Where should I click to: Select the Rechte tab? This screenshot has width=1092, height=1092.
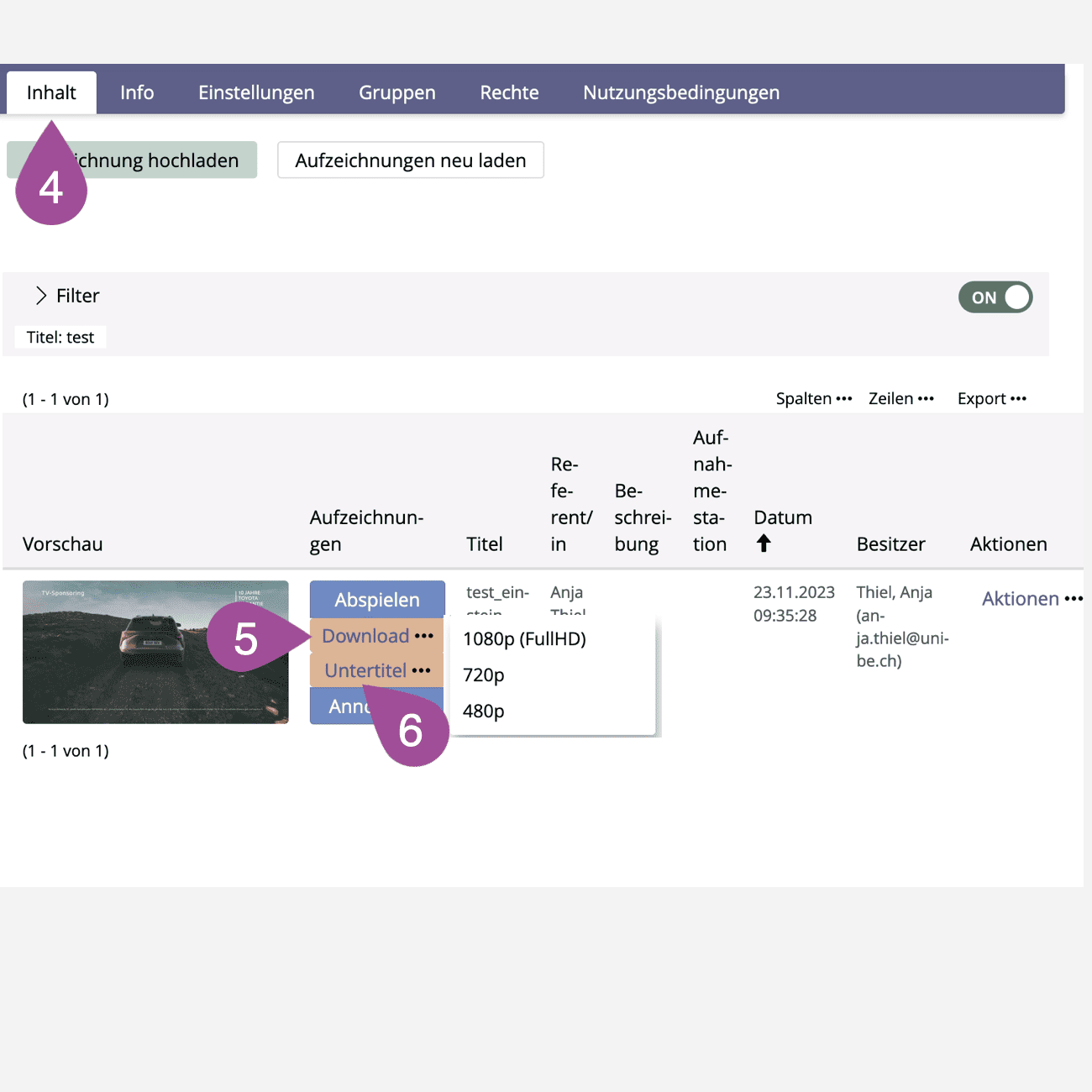coord(509,92)
